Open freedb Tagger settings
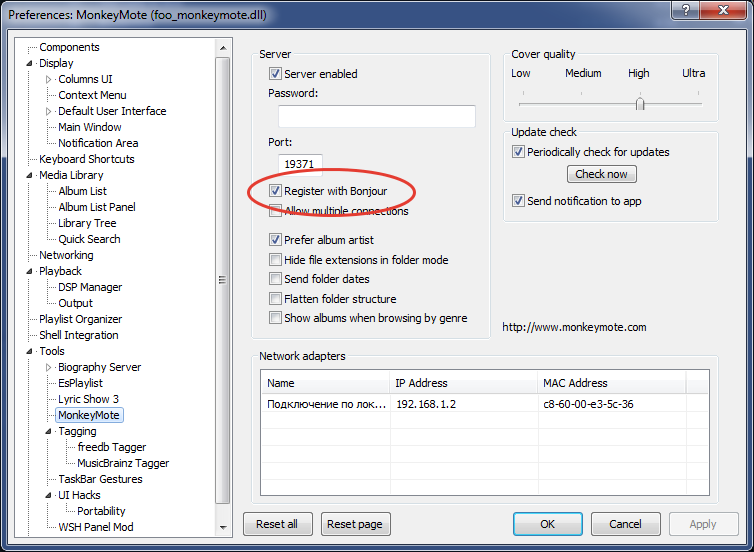The width and height of the screenshot is (754, 552). pos(112,447)
